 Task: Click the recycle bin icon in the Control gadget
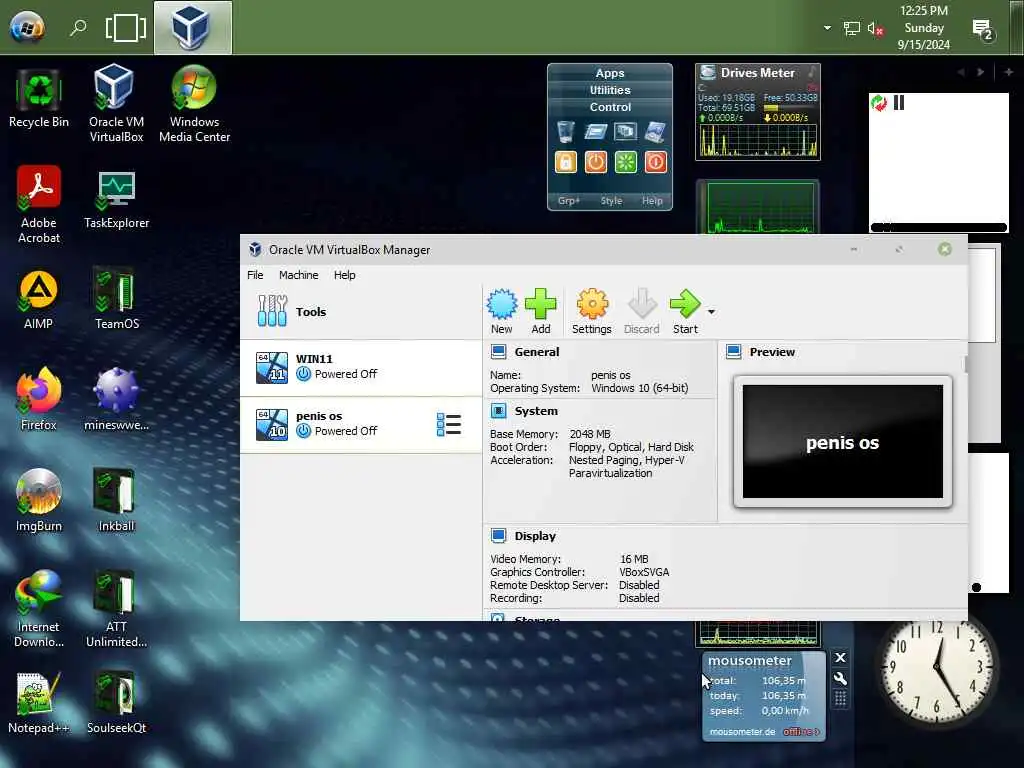[x=566, y=131]
